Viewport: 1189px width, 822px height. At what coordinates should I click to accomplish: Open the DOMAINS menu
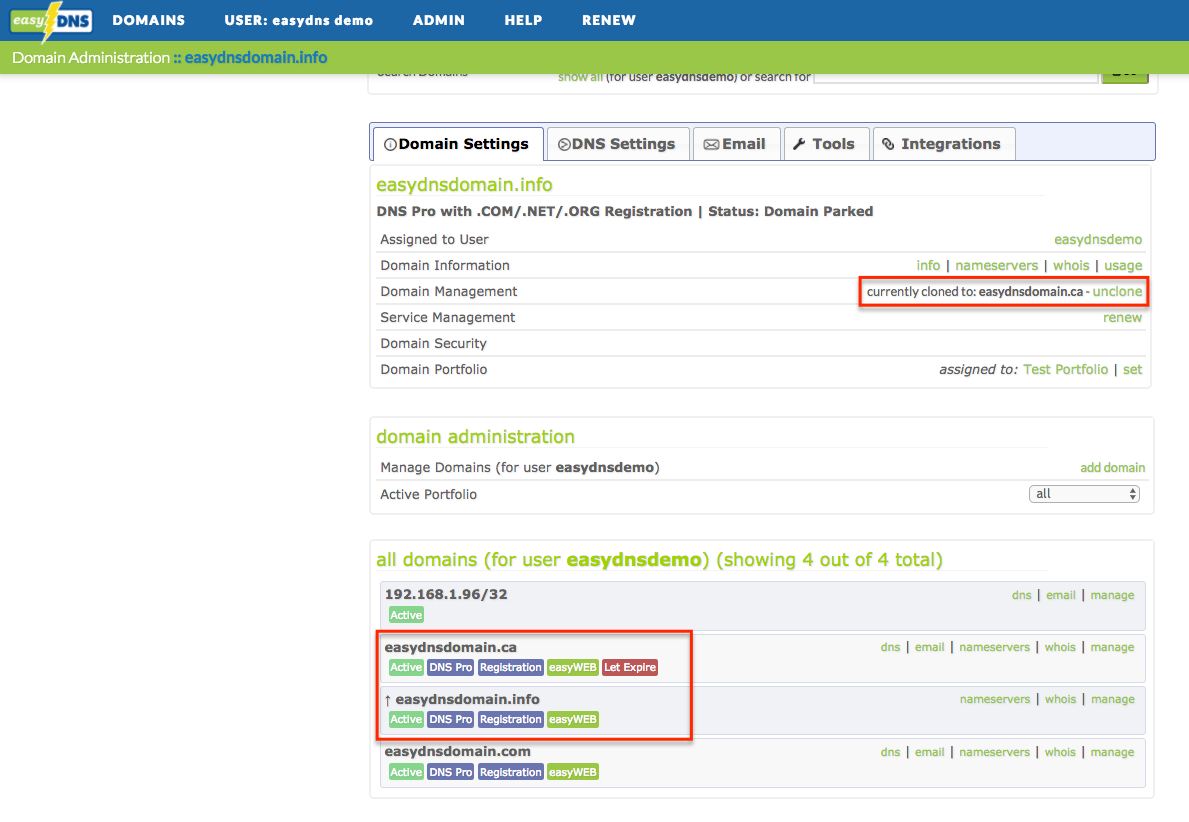click(149, 20)
